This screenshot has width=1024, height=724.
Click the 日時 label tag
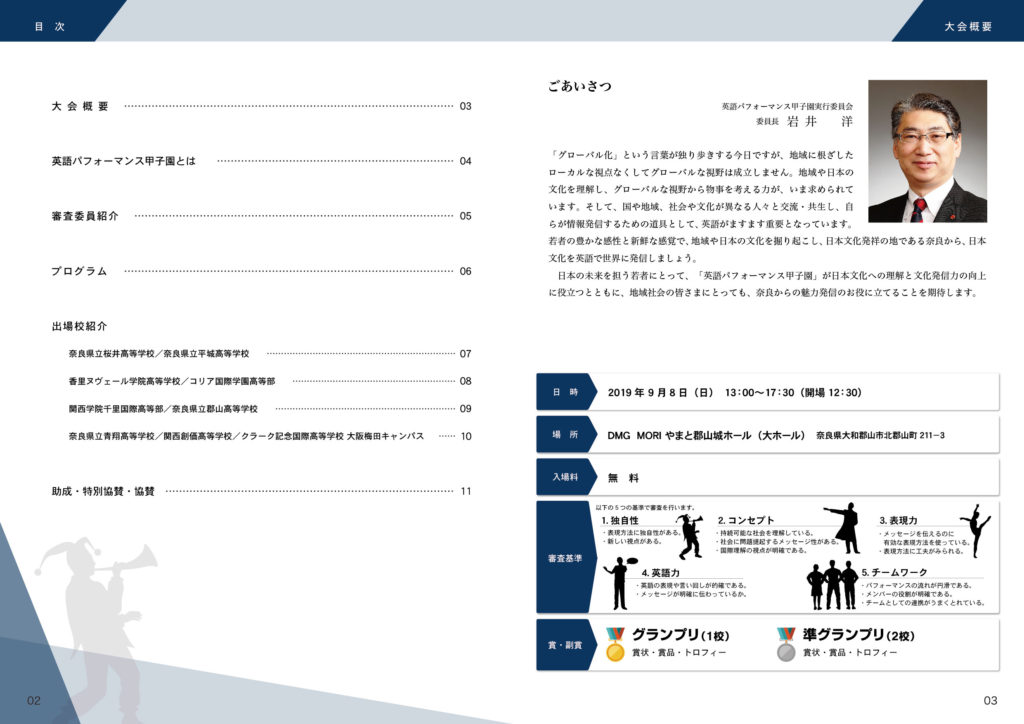point(566,392)
